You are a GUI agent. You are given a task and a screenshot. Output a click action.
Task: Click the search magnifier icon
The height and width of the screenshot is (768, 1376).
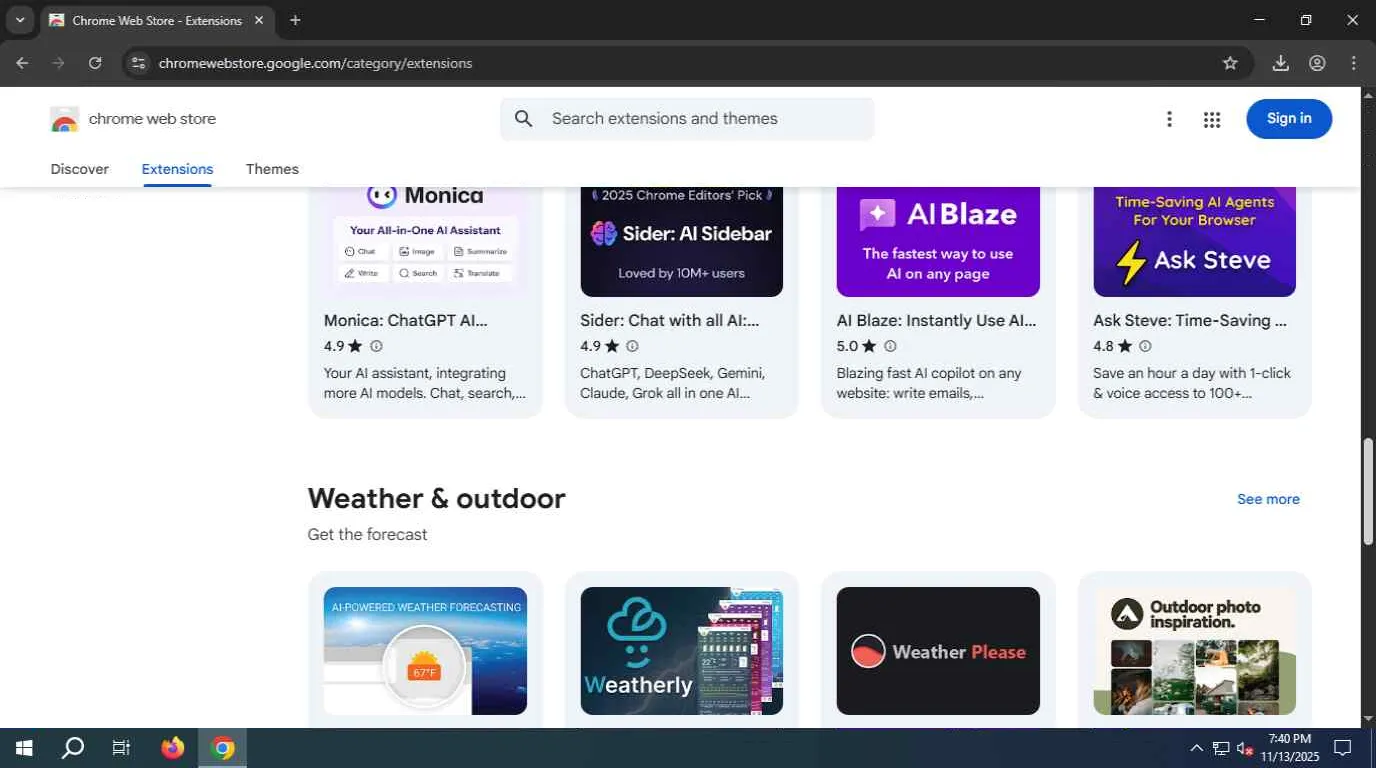pos(523,119)
